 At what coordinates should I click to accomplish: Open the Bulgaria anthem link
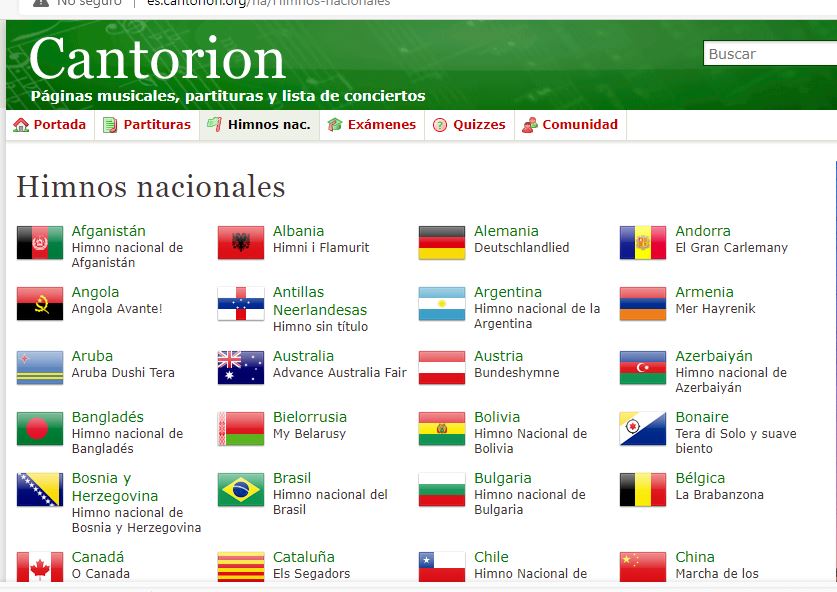pos(502,478)
